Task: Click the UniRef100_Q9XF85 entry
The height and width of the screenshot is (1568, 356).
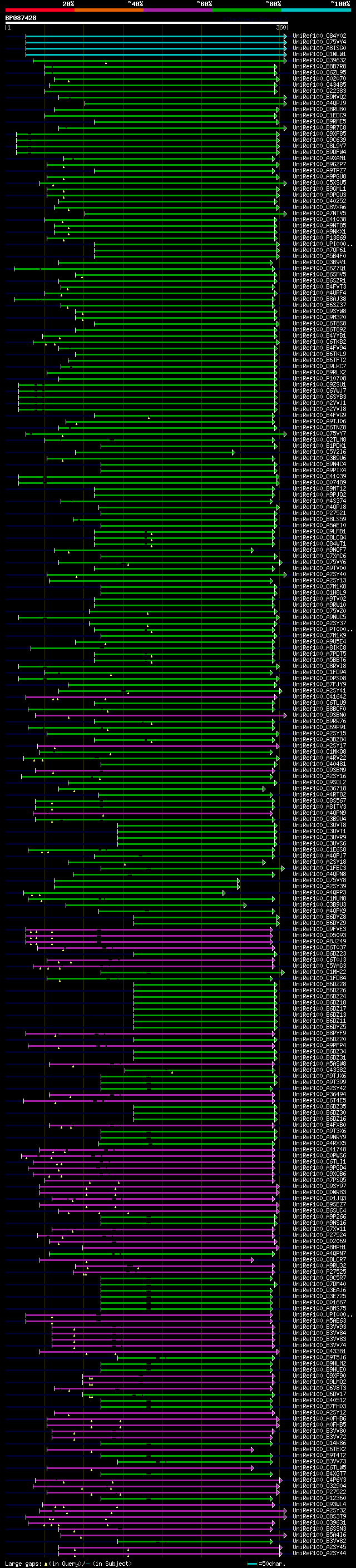Action: [x=319, y=134]
